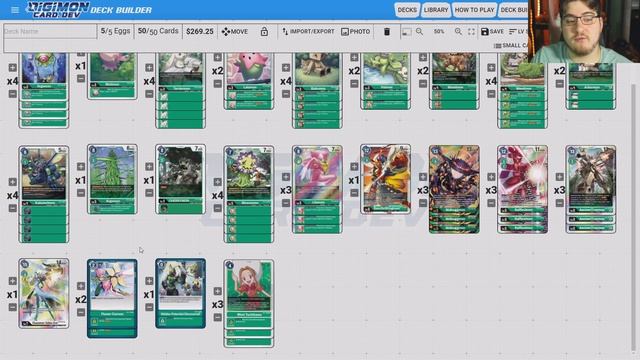Click the 50/50 Cards counter
Viewport: 640px width, 360px height.
(x=158, y=31)
